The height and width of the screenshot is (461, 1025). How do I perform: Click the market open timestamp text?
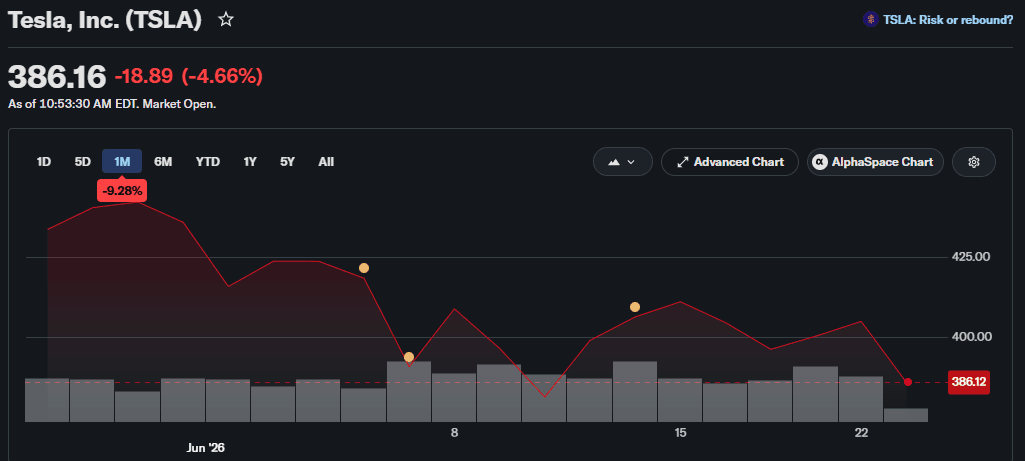pyautogui.click(x=112, y=104)
